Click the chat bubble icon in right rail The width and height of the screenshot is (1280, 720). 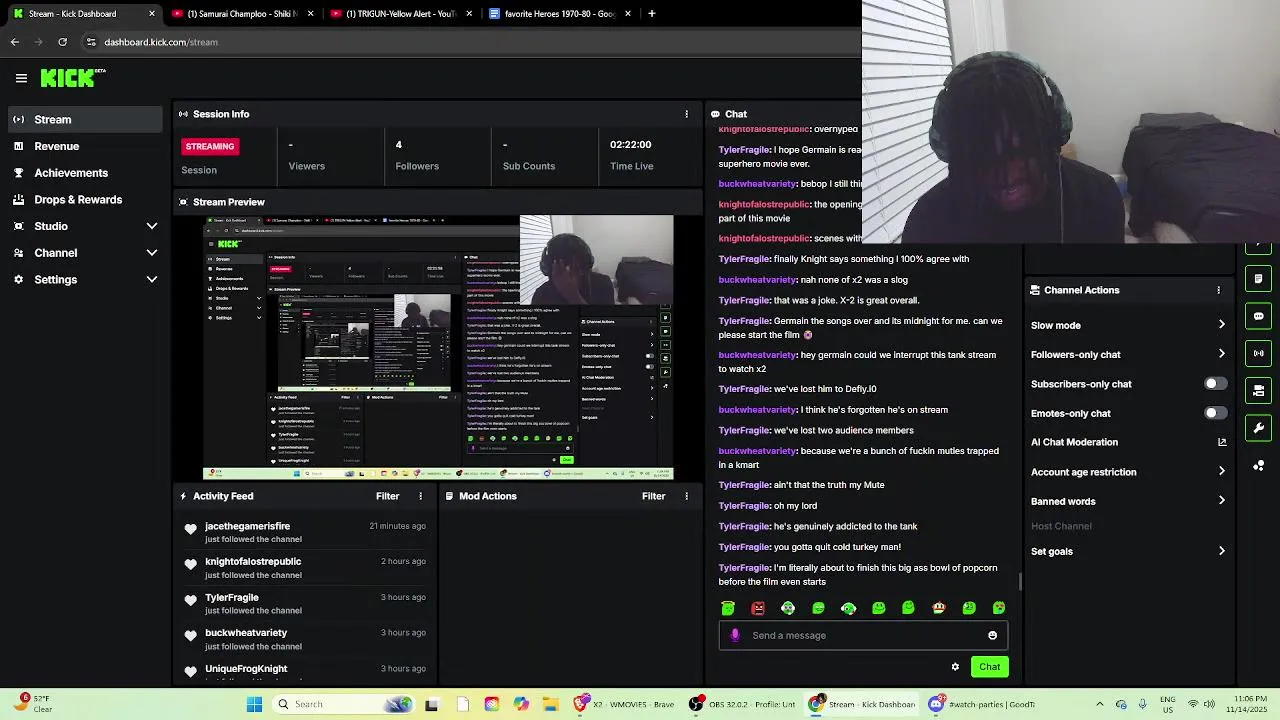[x=1259, y=316]
